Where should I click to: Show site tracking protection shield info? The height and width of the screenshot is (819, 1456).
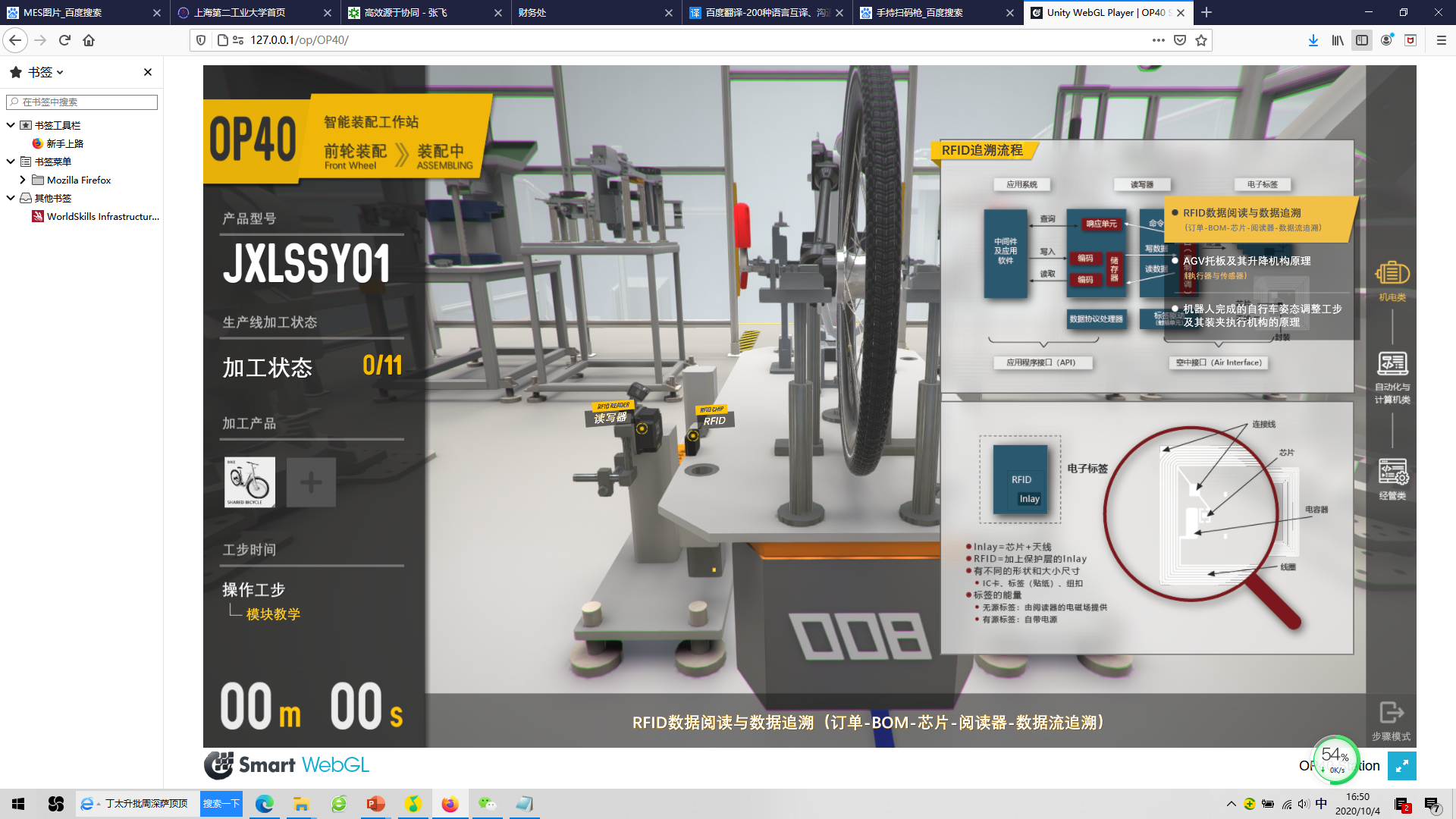[x=201, y=40]
